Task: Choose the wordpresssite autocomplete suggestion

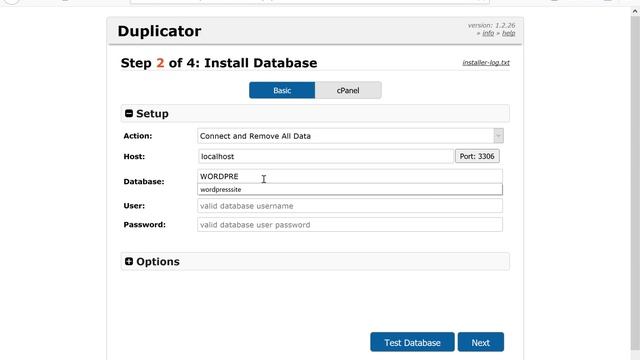Action: 350,189
